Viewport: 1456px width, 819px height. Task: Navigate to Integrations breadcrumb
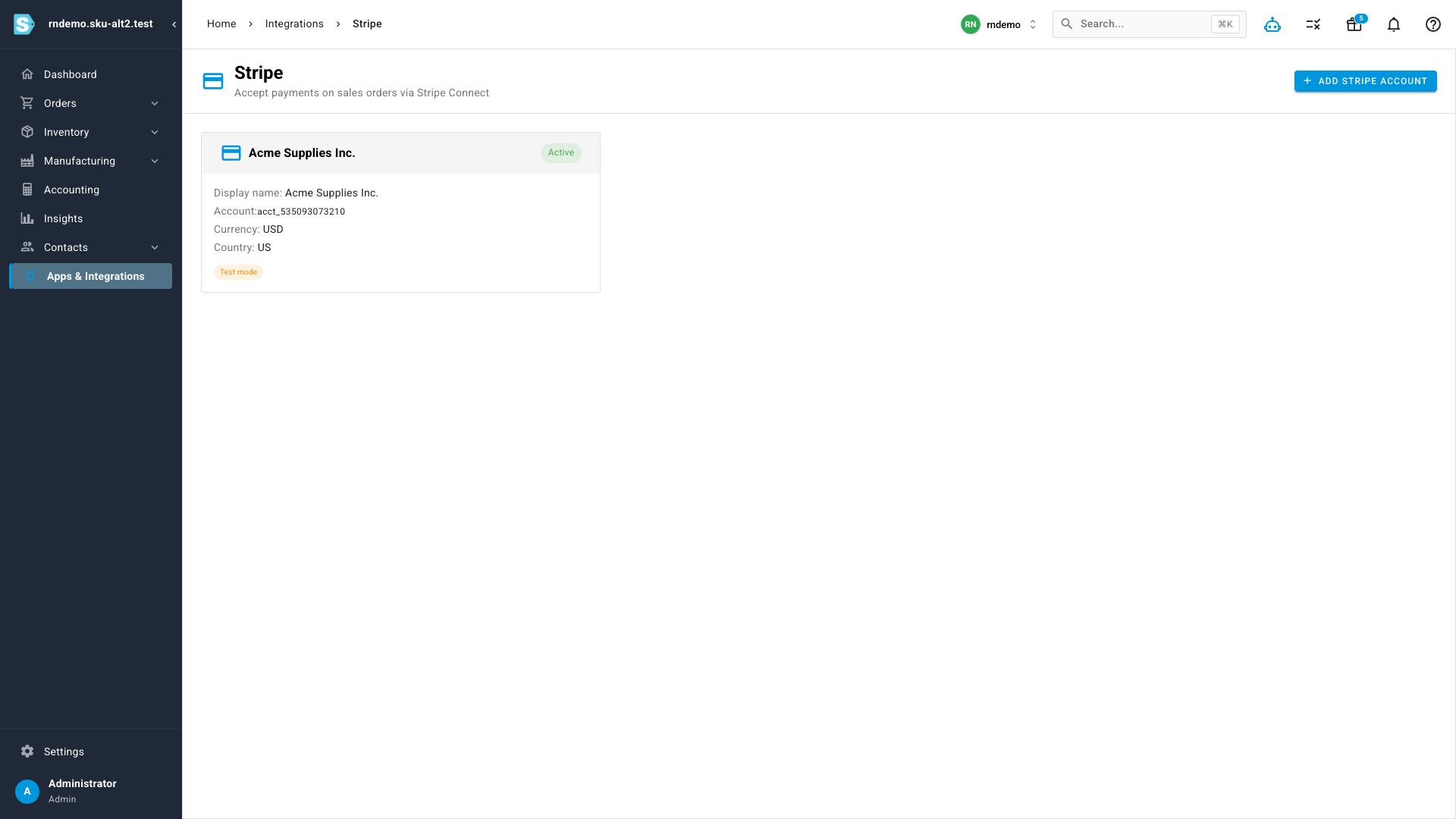pos(294,24)
